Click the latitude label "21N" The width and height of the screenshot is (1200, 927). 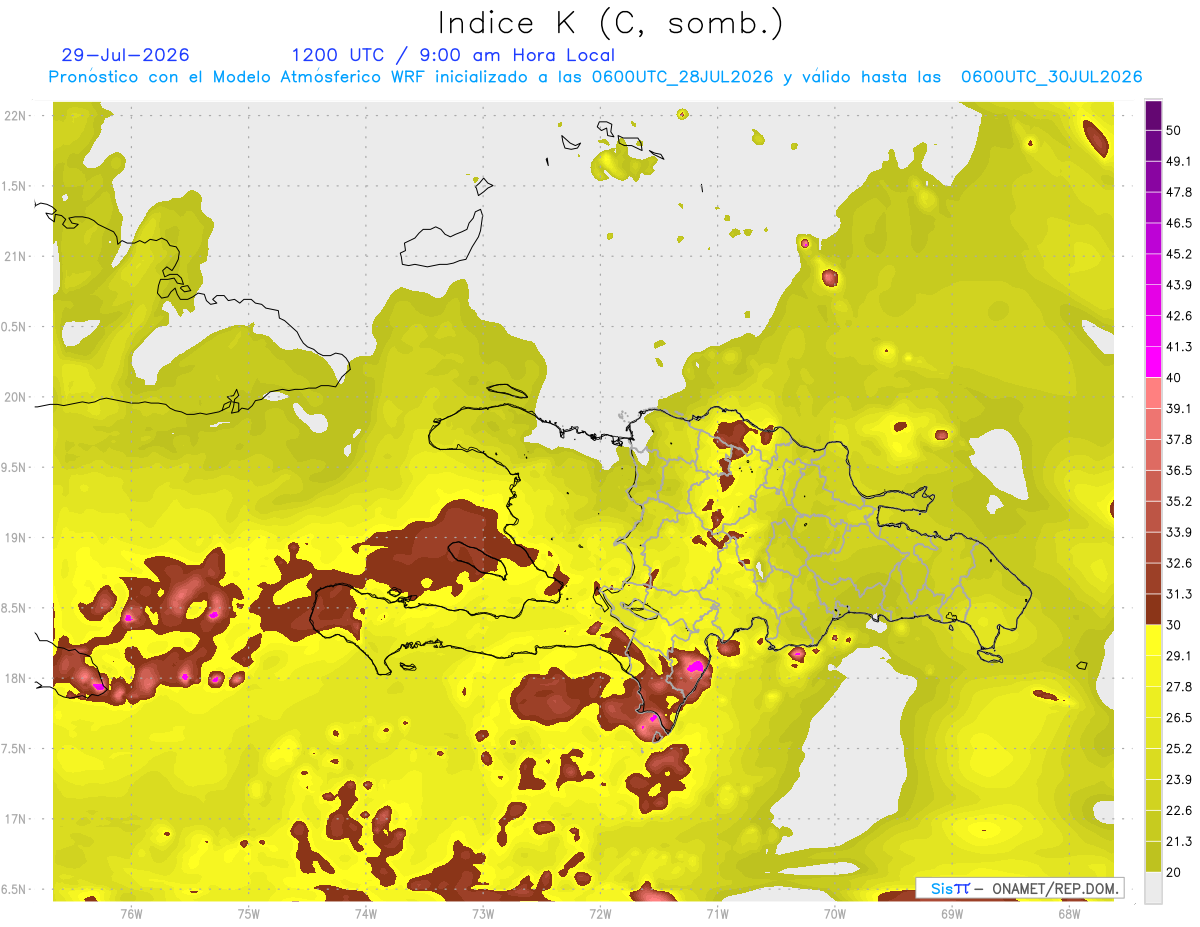pyautogui.click(x=17, y=257)
